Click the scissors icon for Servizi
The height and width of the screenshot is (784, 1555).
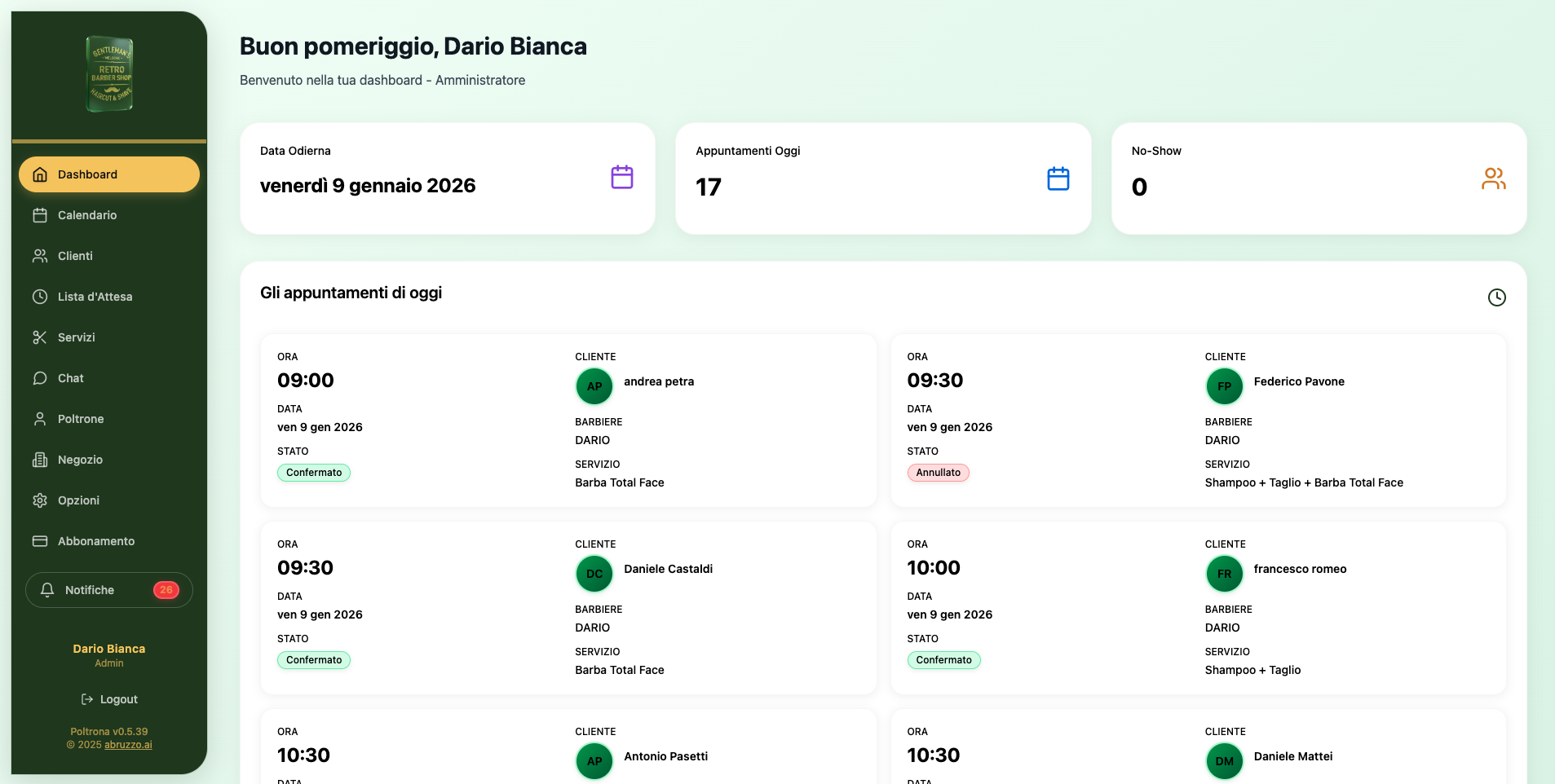coord(39,337)
